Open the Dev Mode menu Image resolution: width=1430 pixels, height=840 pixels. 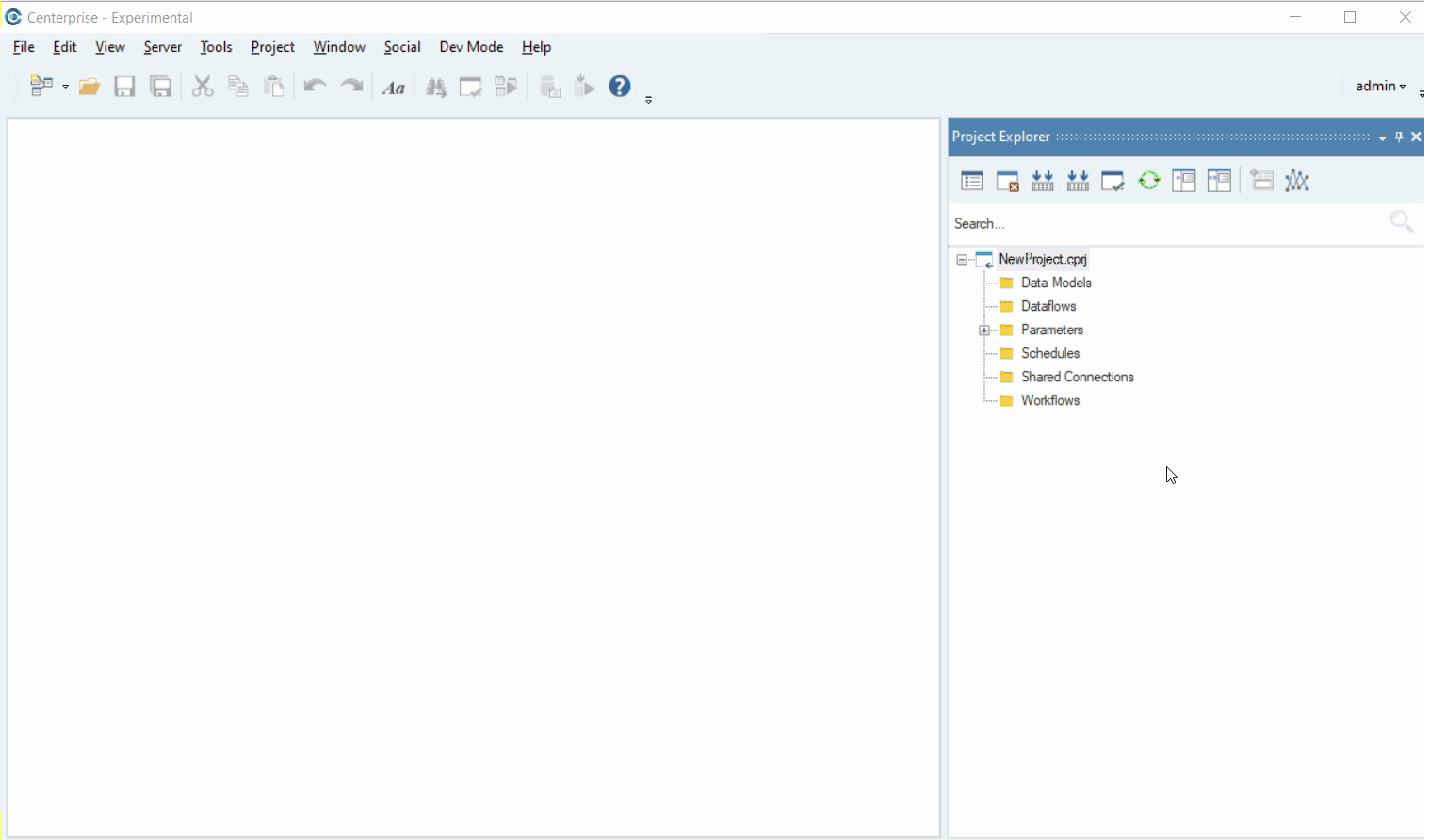coord(471,47)
